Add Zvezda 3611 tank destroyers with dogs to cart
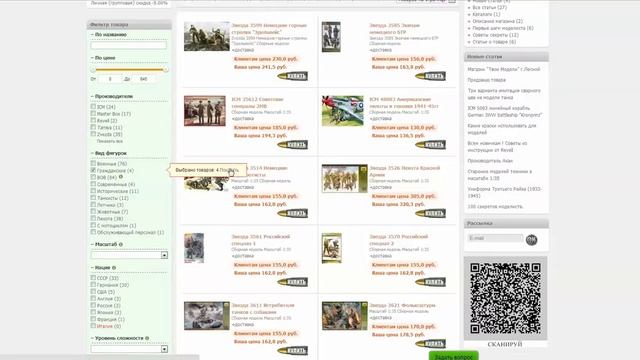 293,351
